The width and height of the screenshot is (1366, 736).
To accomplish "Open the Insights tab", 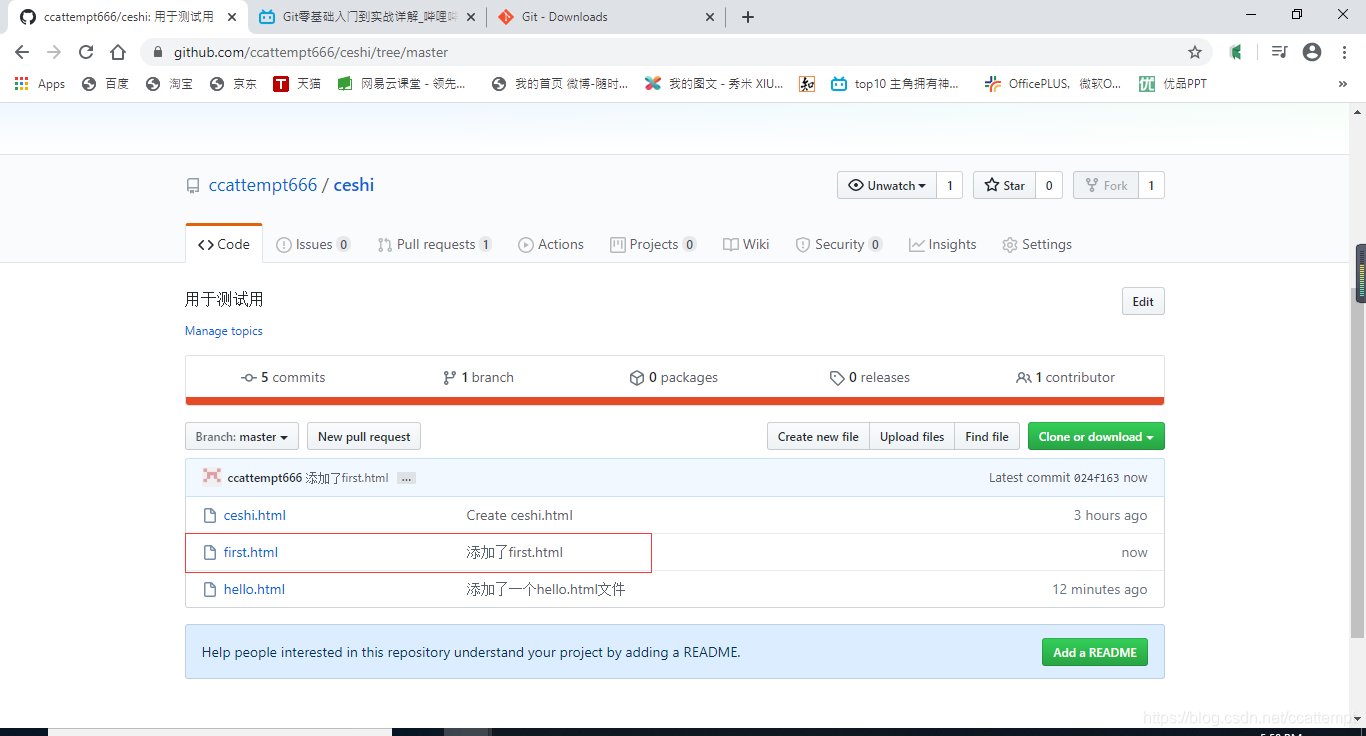I will pyautogui.click(x=943, y=244).
